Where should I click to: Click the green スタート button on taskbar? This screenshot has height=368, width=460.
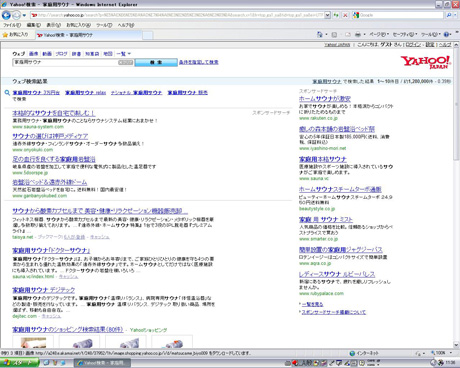(x=20, y=363)
